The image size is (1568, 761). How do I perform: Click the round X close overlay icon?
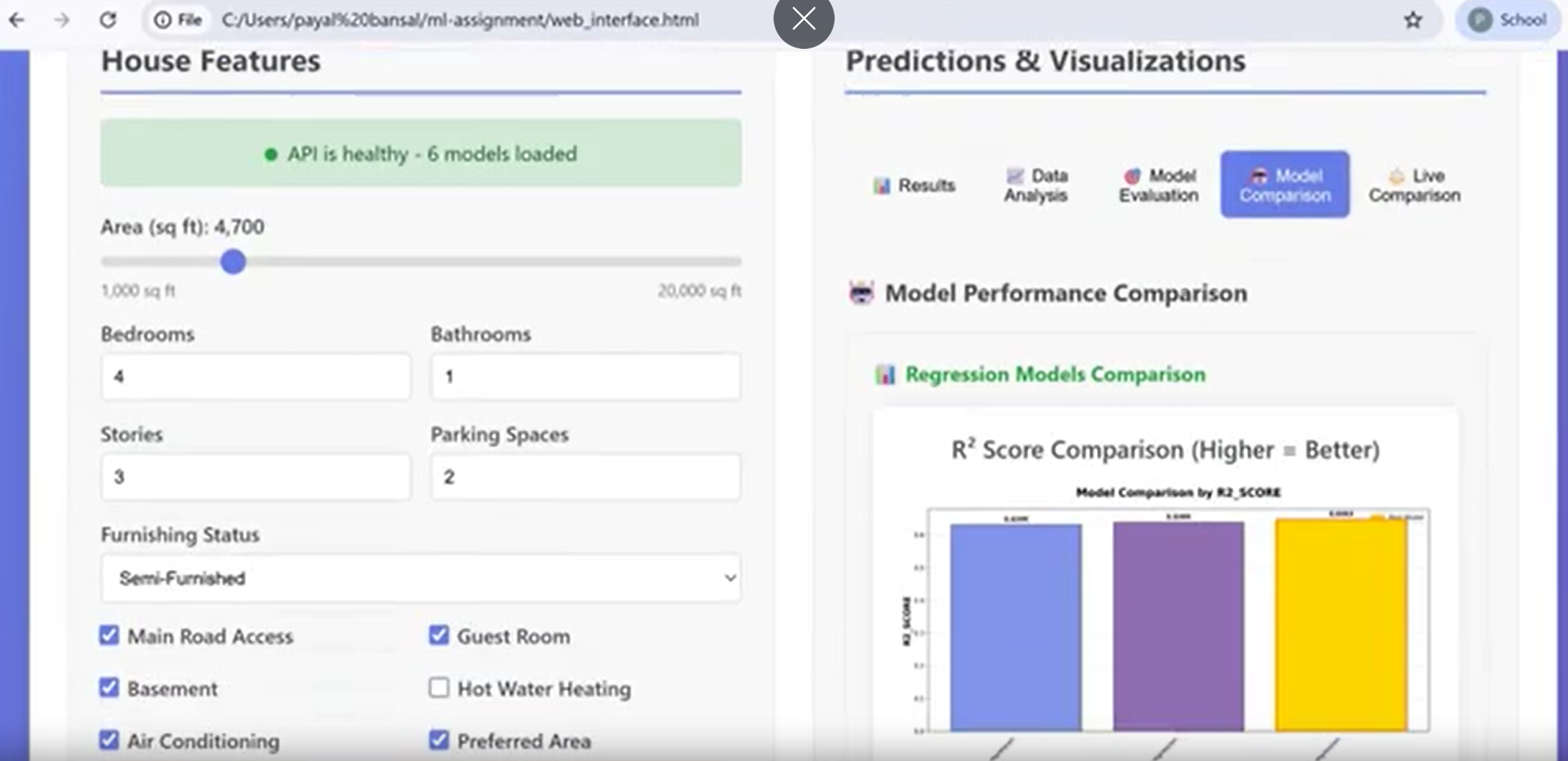(x=804, y=19)
